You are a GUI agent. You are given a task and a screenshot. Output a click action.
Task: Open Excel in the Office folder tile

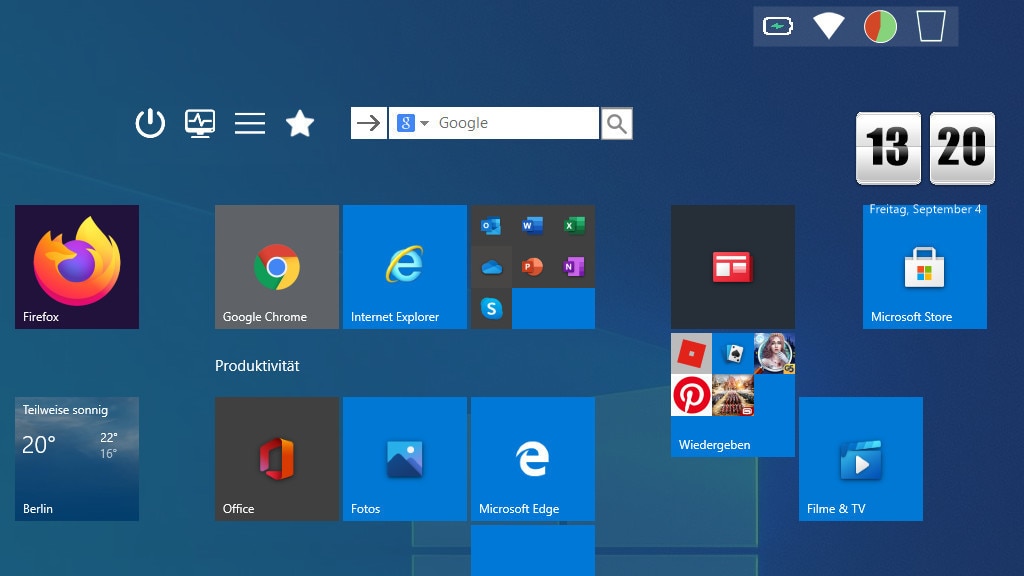(x=574, y=226)
